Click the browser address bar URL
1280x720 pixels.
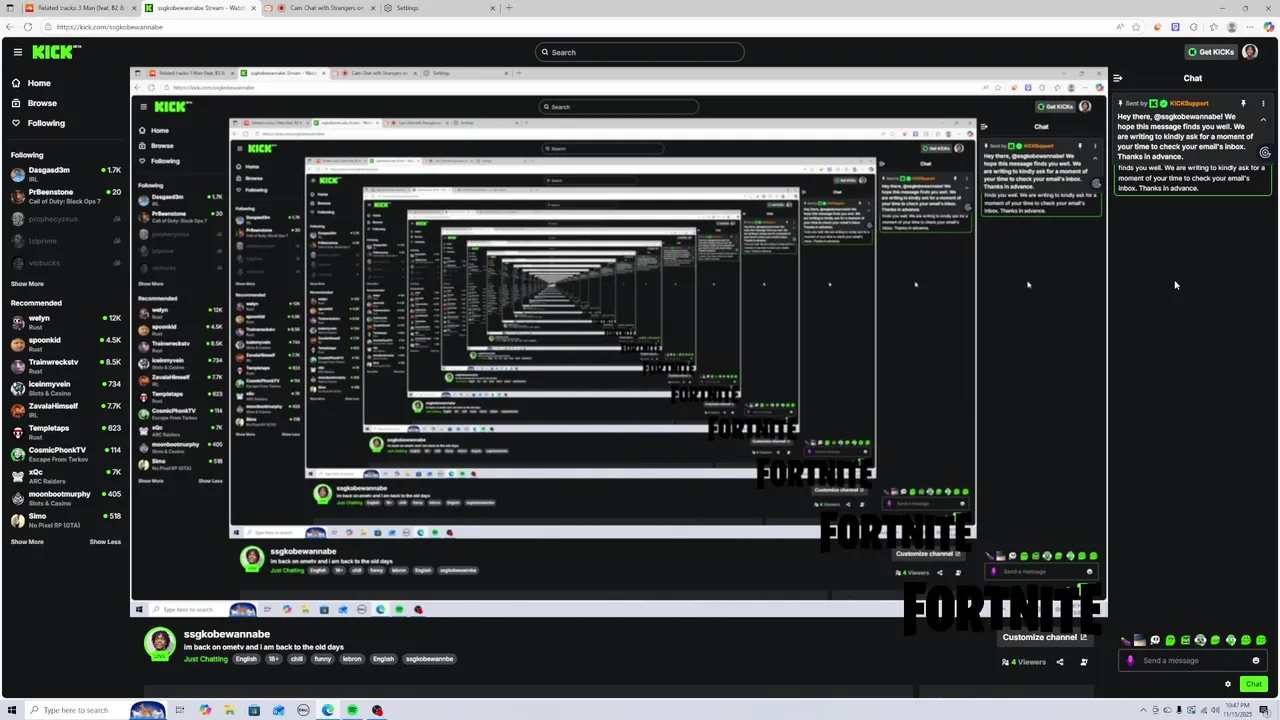pyautogui.click(x=110, y=27)
